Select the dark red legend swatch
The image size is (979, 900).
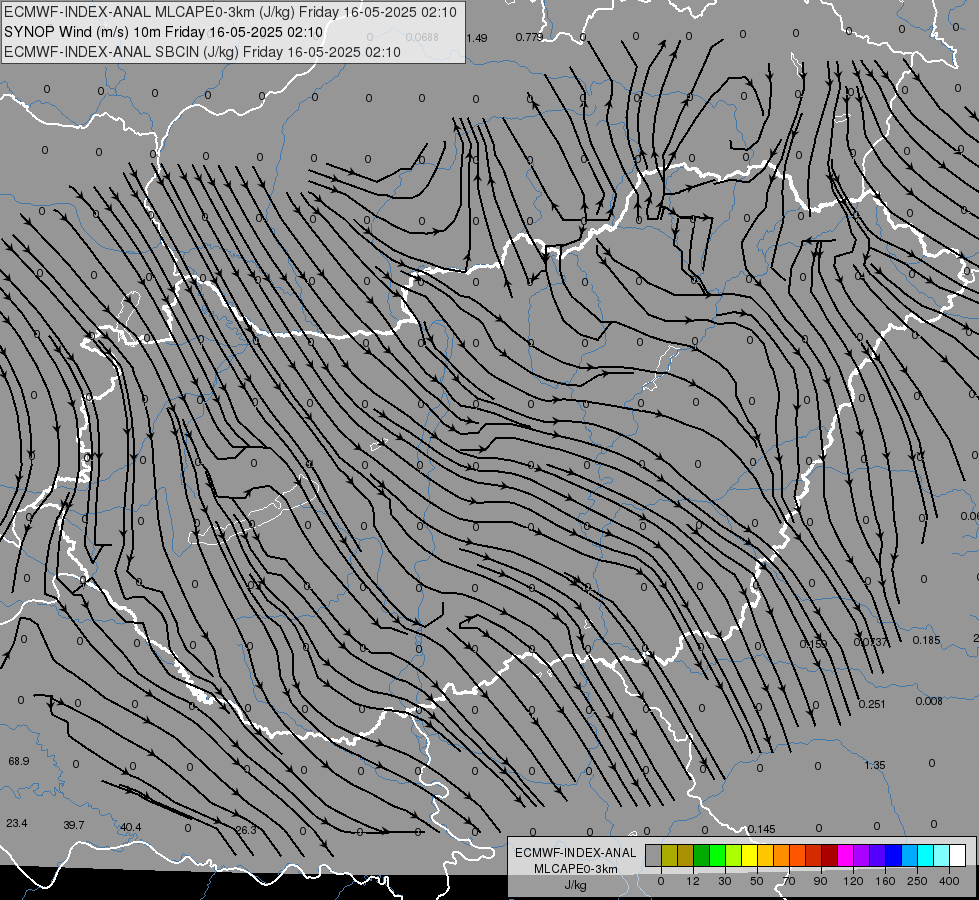[x=830, y=855]
